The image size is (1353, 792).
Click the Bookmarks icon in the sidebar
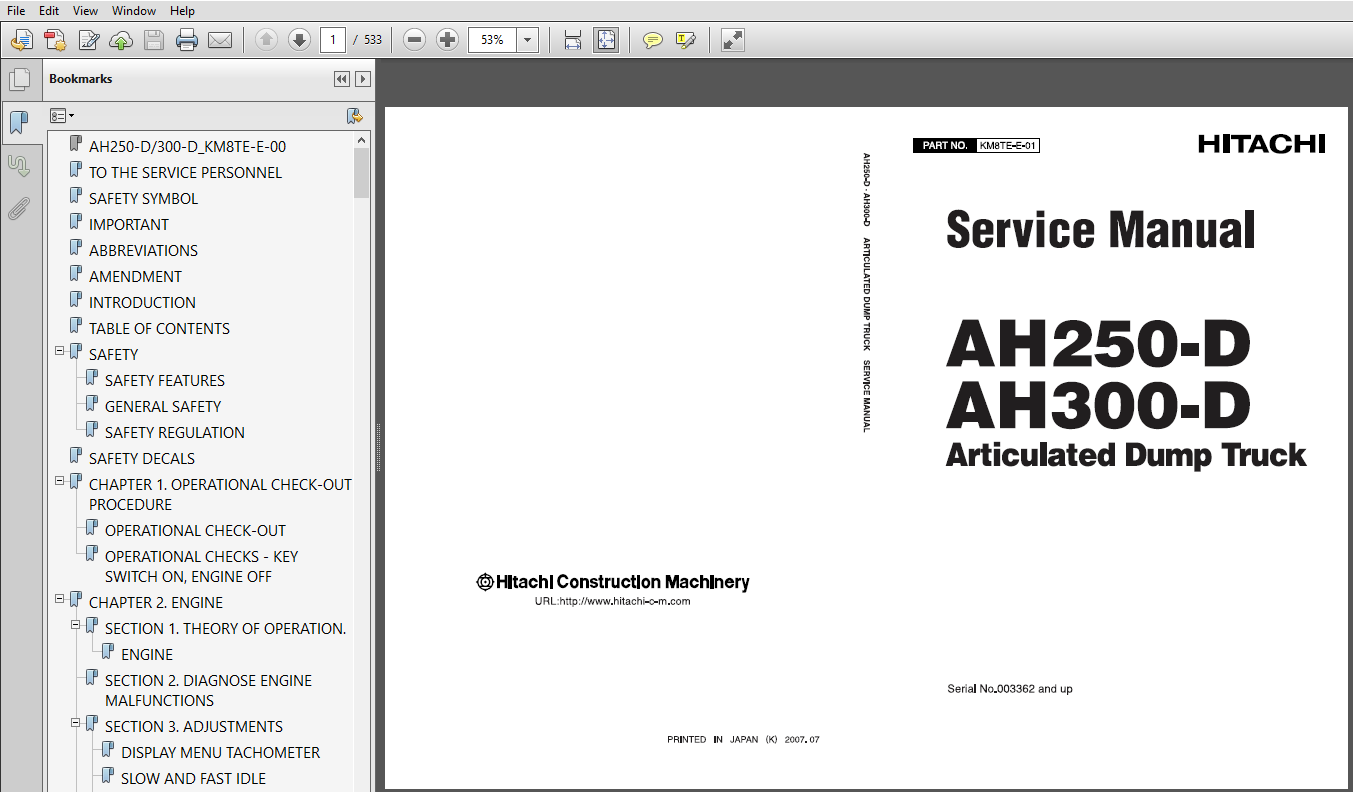19,123
